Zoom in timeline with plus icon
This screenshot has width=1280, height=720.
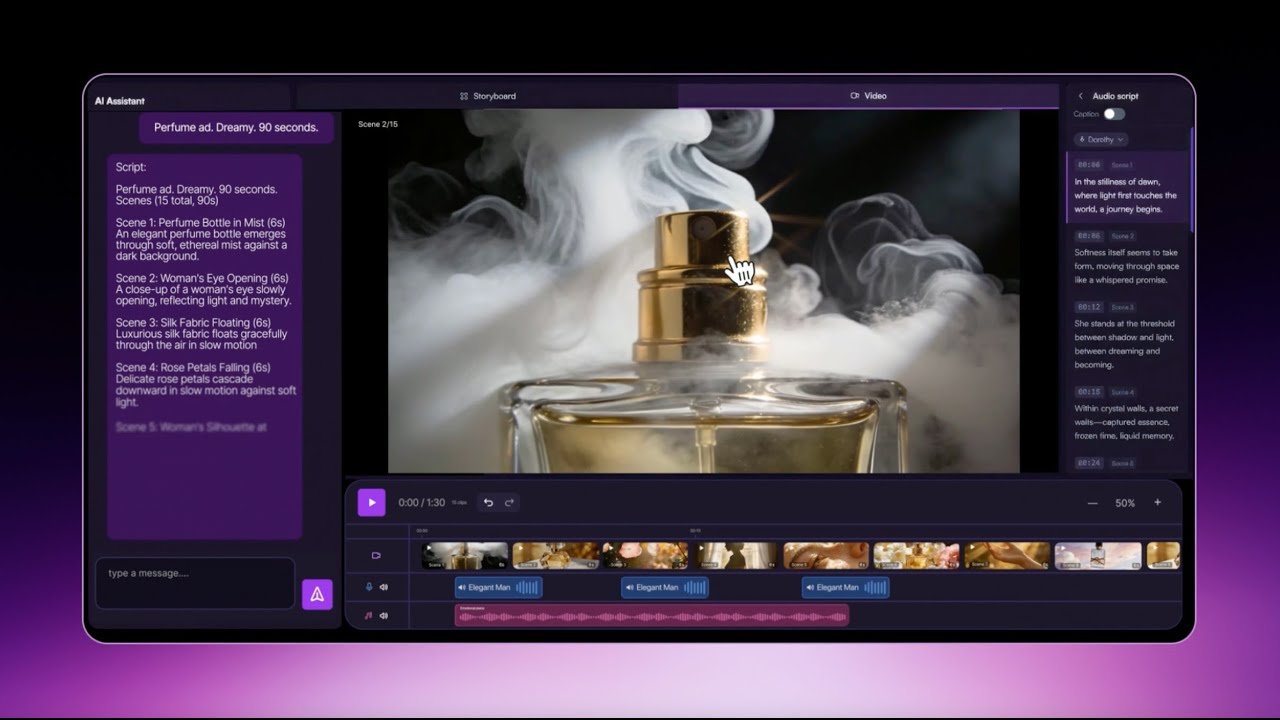1157,503
